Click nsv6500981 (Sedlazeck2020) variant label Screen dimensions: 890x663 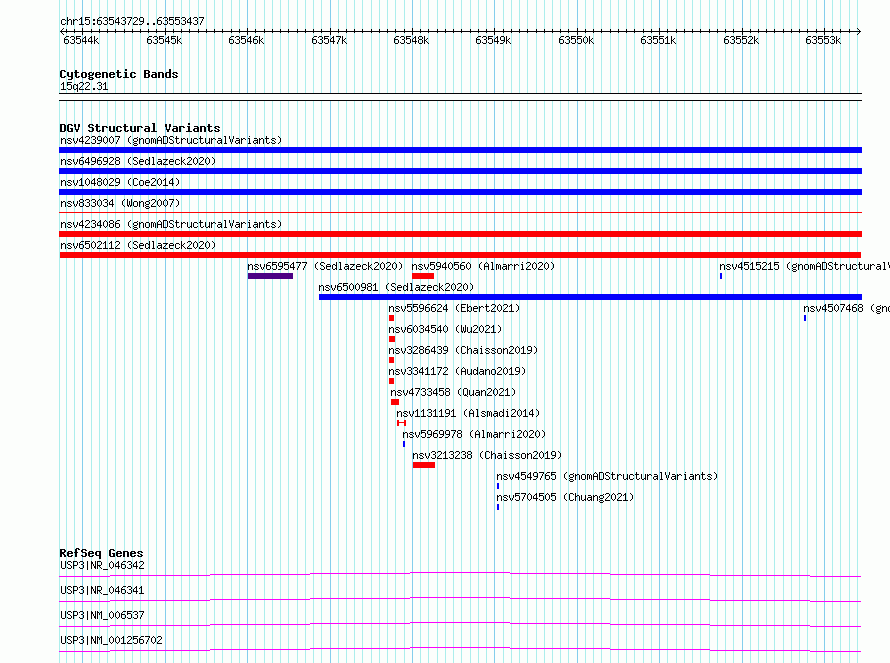(396, 287)
